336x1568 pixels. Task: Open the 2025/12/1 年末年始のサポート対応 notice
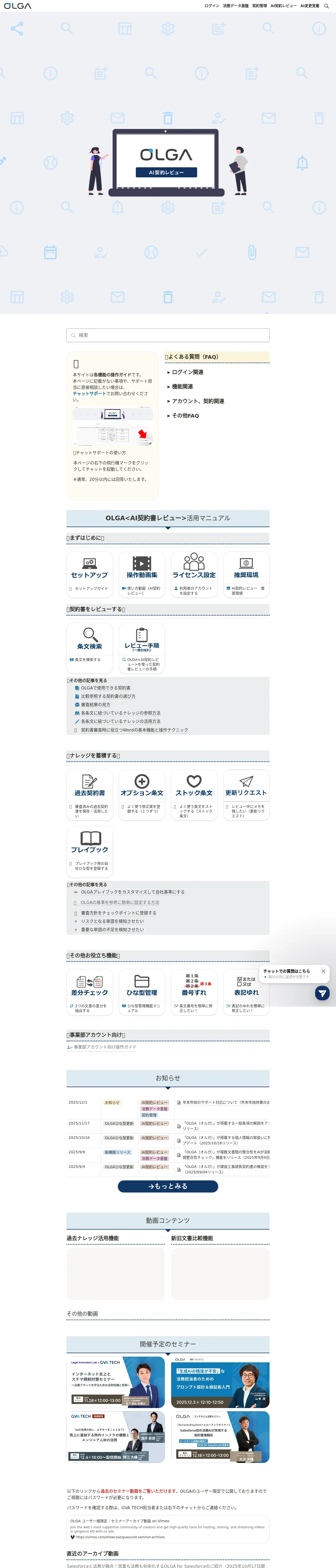pyautogui.click(x=226, y=1102)
